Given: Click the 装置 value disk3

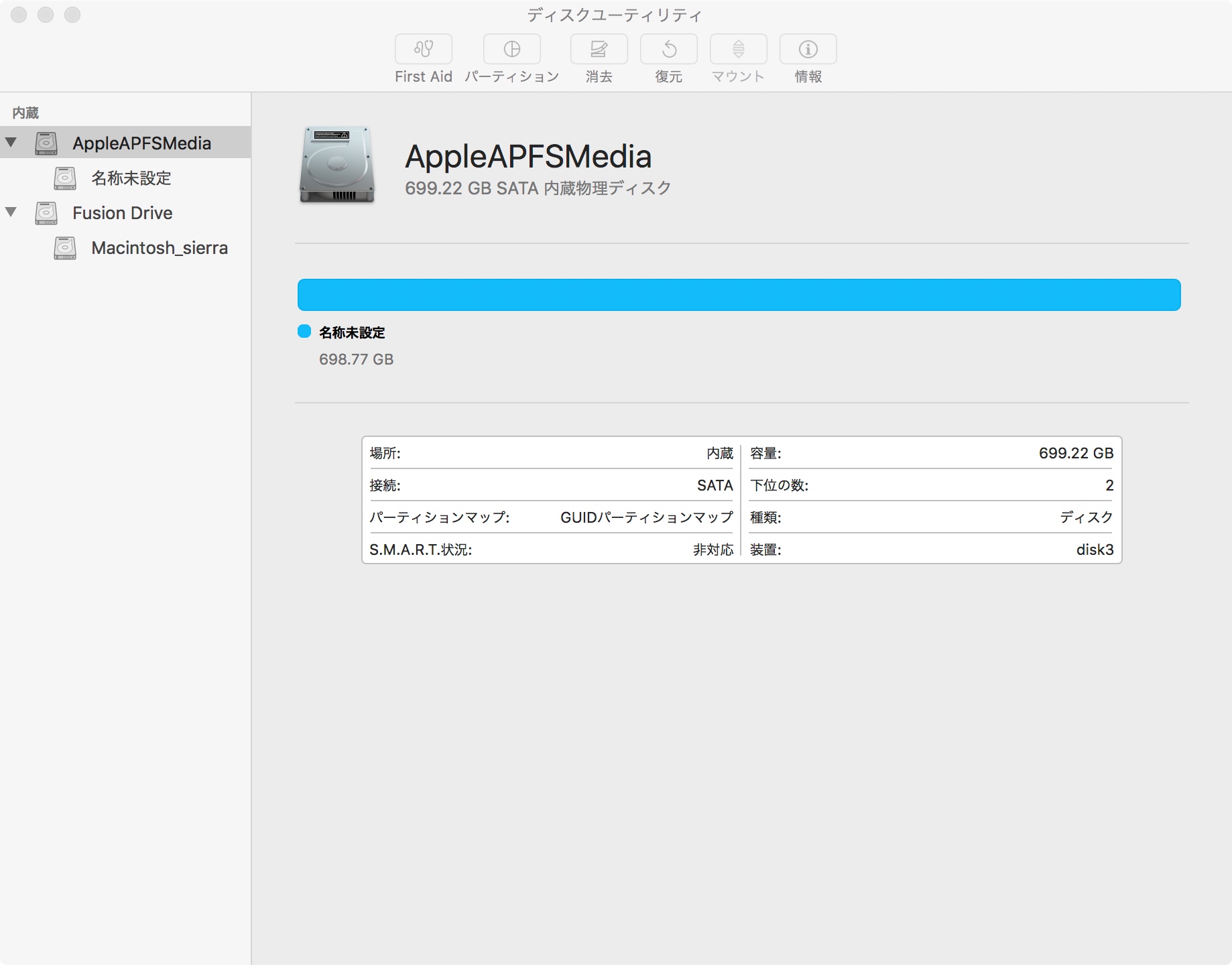Looking at the screenshot, I should (1095, 550).
